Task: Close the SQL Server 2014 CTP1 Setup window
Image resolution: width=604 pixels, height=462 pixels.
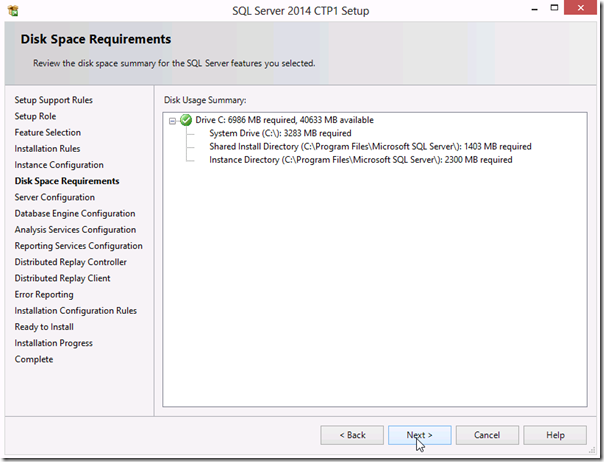Action: [x=581, y=8]
